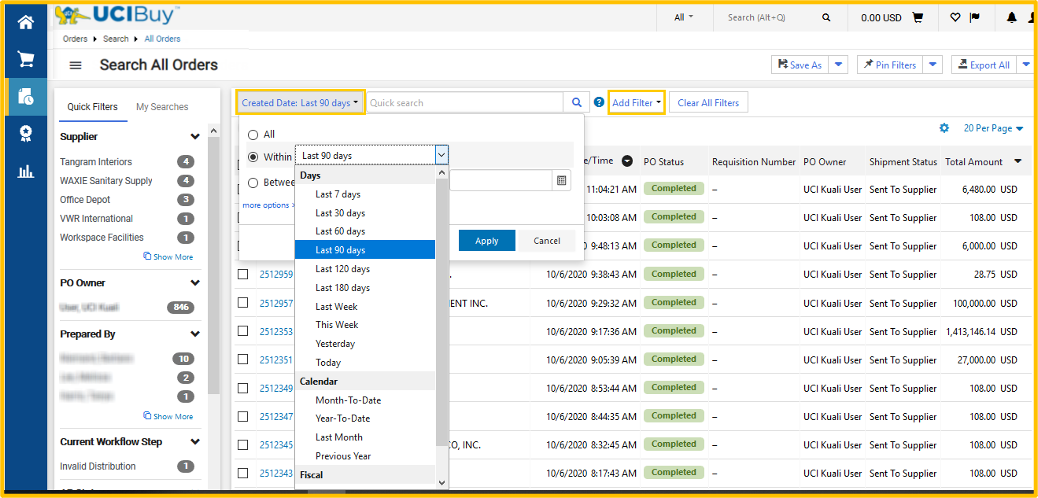Open the Save As arrow dropdown
This screenshot has width=1038, height=498.
click(x=838, y=65)
